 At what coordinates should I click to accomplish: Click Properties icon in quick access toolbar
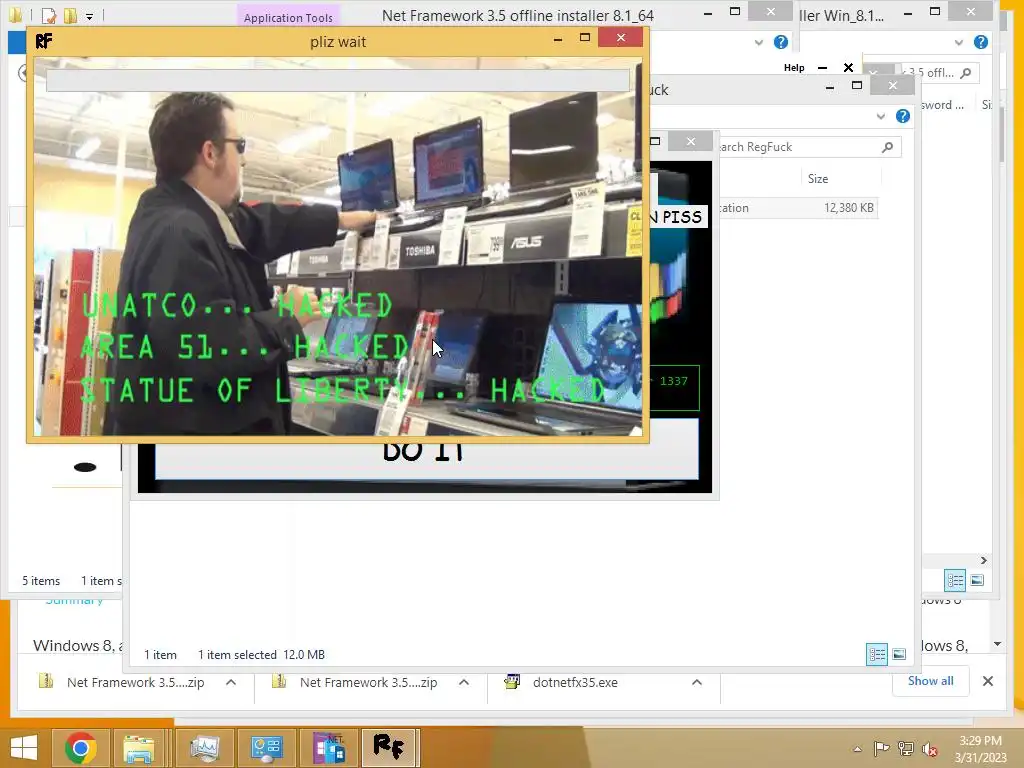click(x=49, y=15)
